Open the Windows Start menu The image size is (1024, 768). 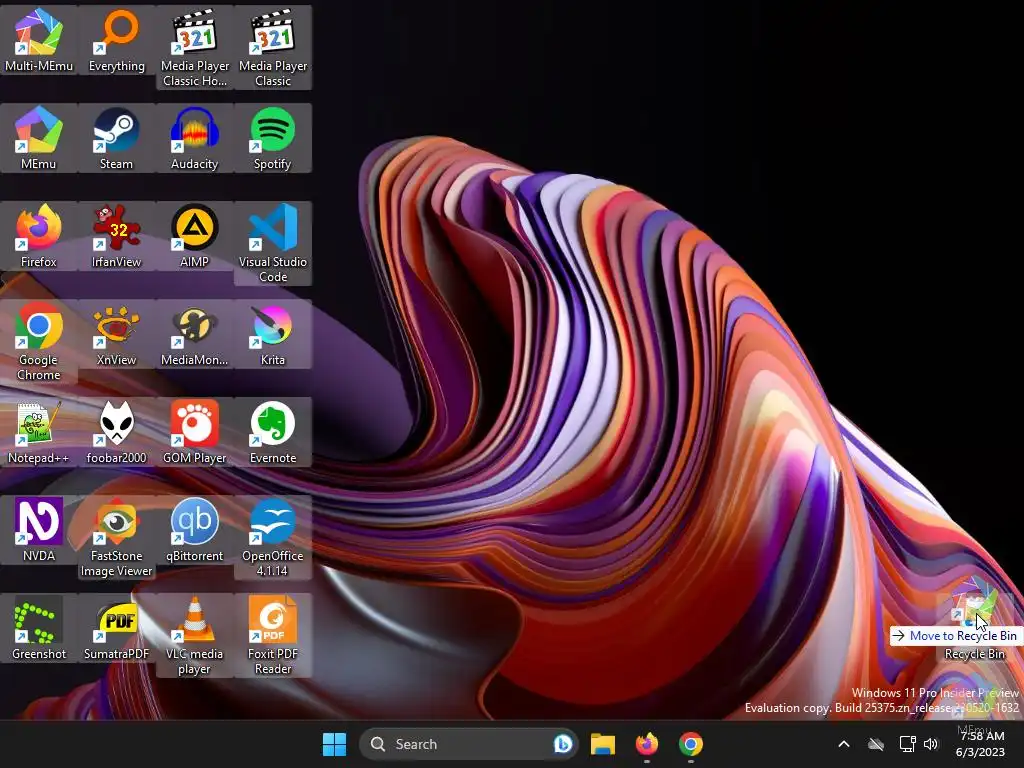click(x=334, y=744)
